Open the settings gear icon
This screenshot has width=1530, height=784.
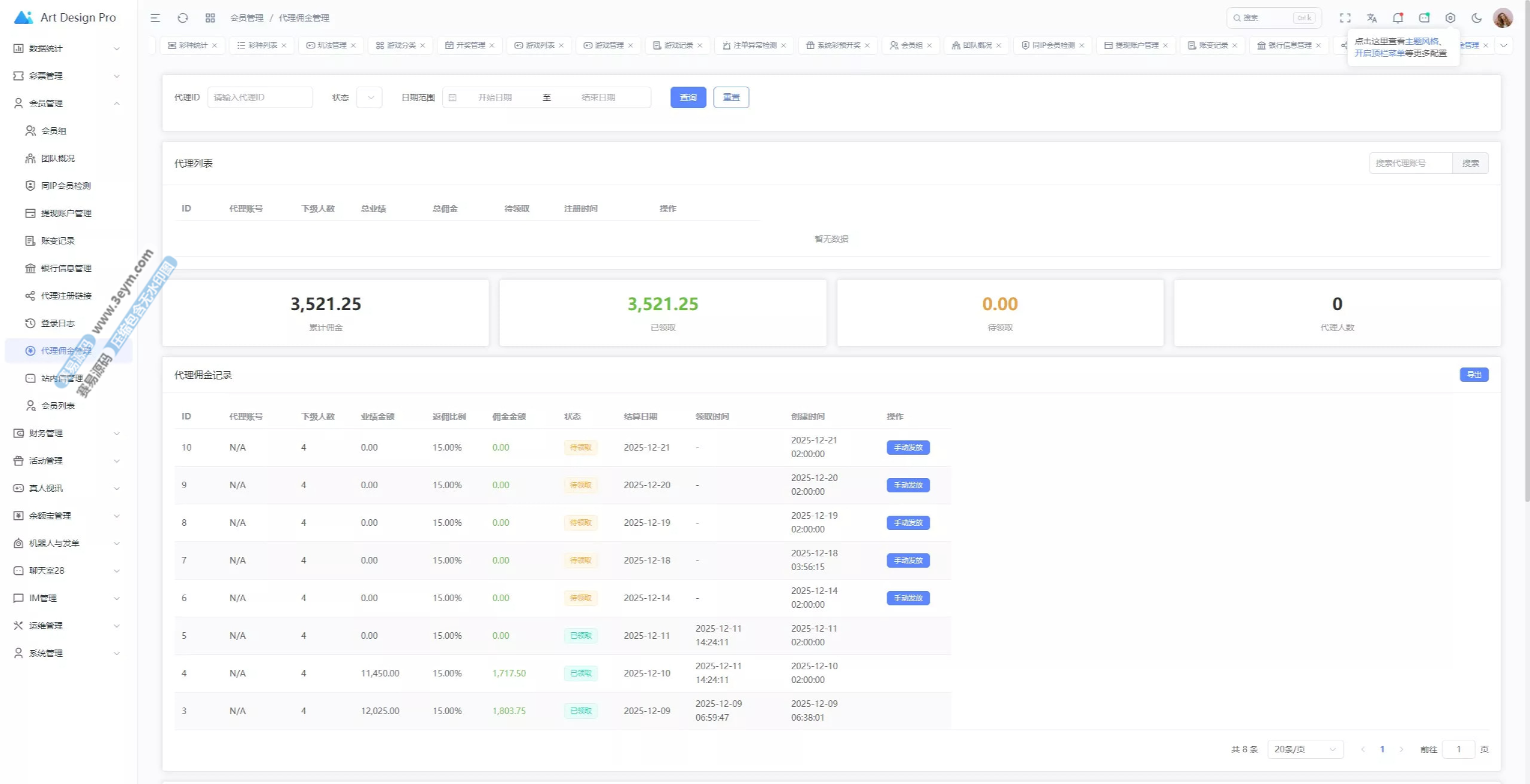coord(1450,18)
